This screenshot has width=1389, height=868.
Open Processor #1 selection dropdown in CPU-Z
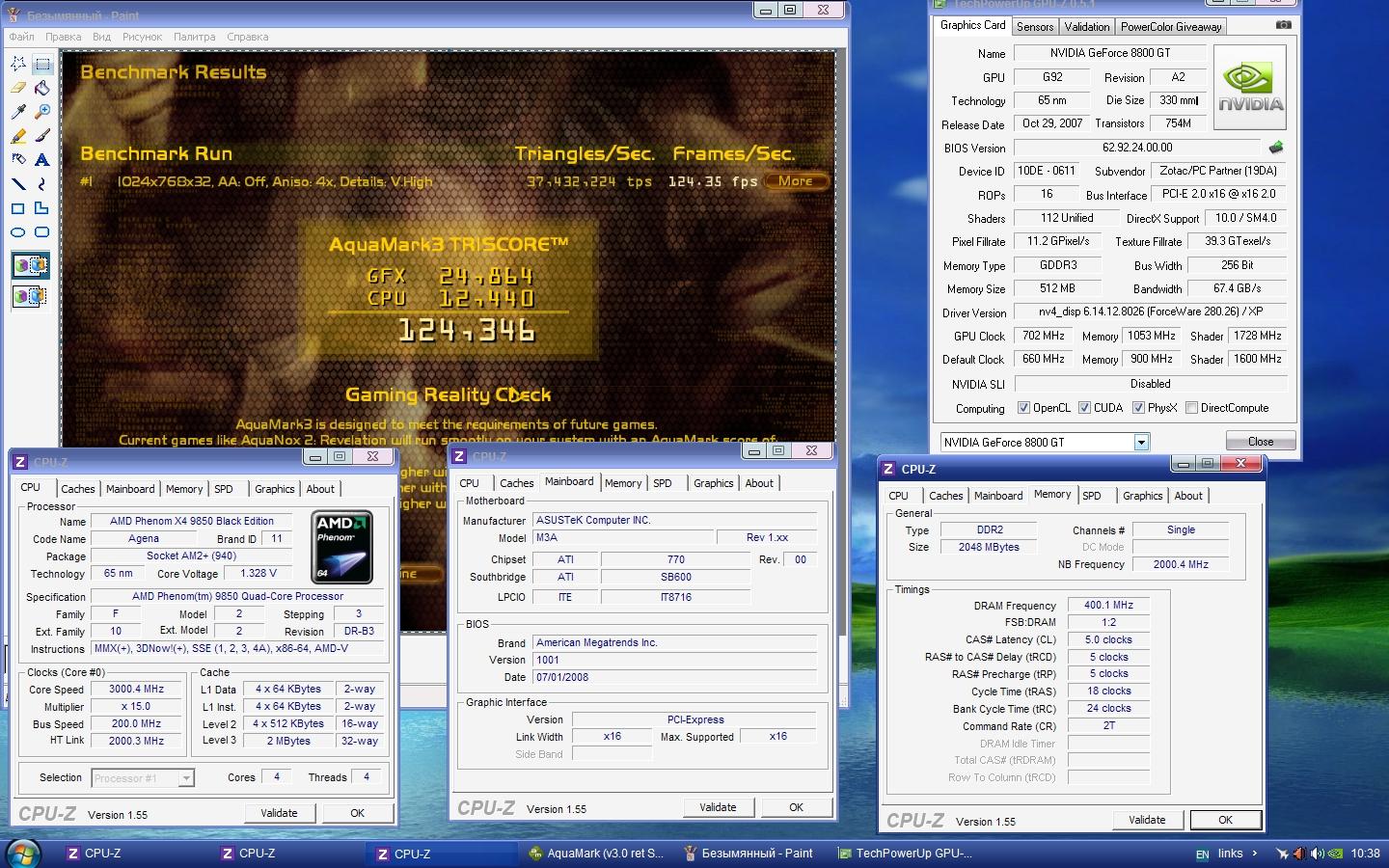click(186, 777)
